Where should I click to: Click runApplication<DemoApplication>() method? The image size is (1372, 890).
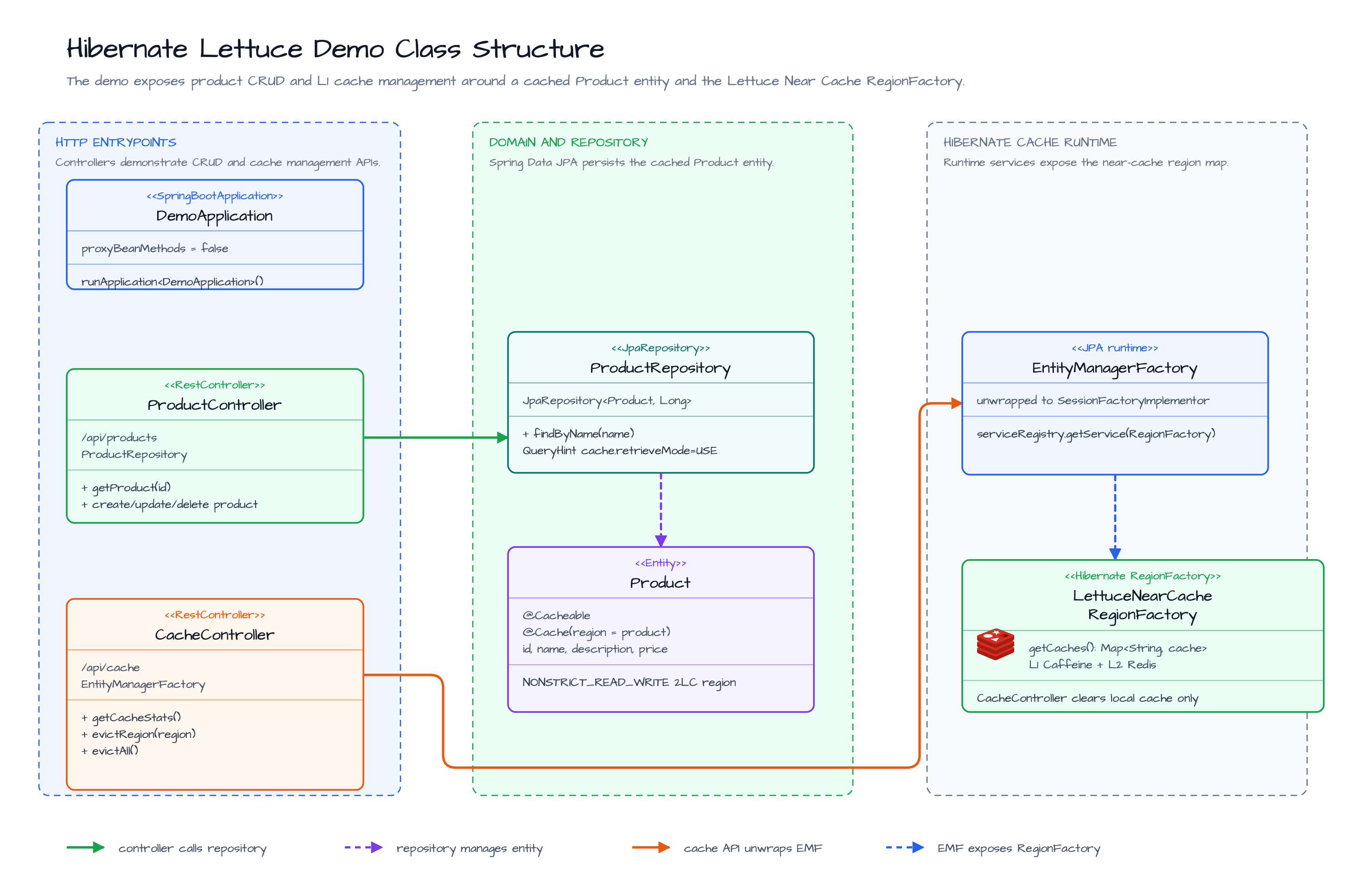pos(172,281)
